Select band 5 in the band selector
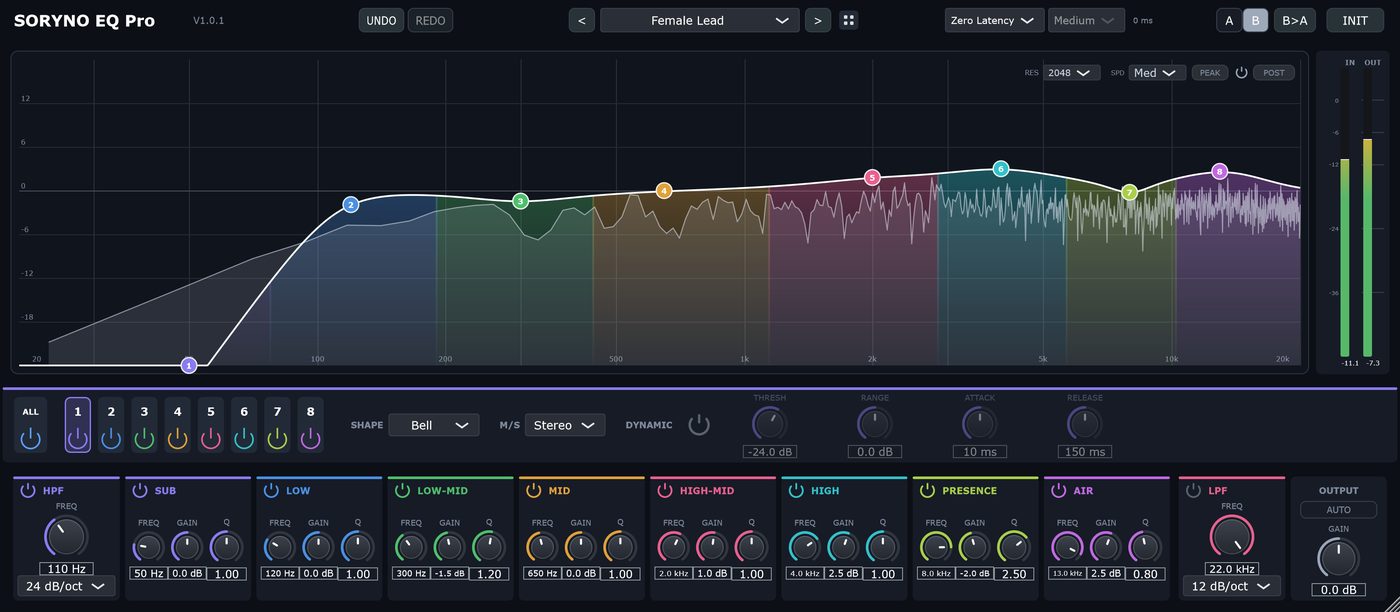The height and width of the screenshot is (612, 1400). (x=211, y=425)
